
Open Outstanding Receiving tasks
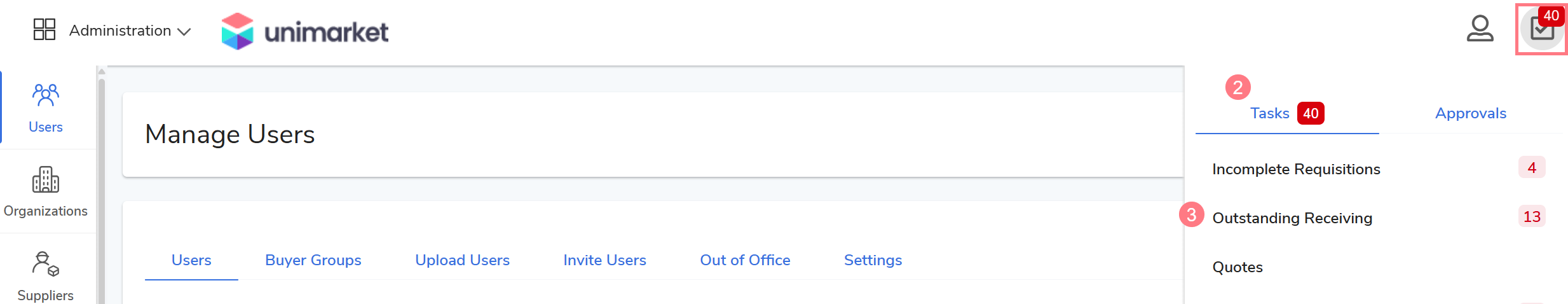coord(1292,218)
